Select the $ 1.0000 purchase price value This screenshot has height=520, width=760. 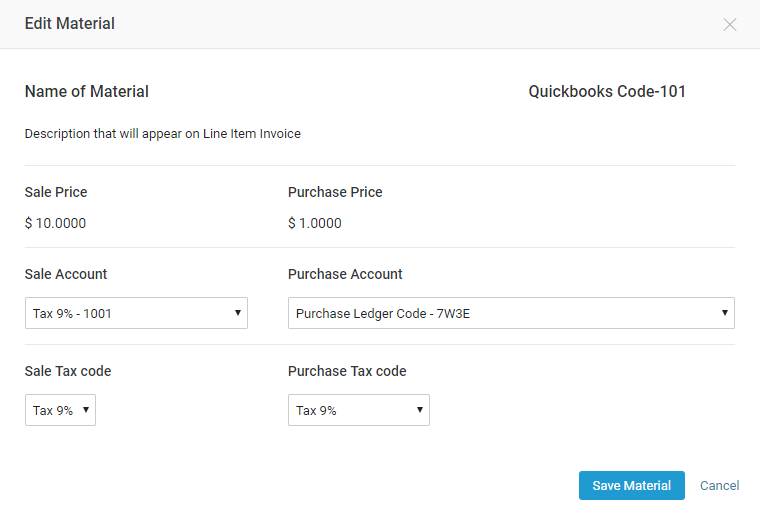[315, 223]
